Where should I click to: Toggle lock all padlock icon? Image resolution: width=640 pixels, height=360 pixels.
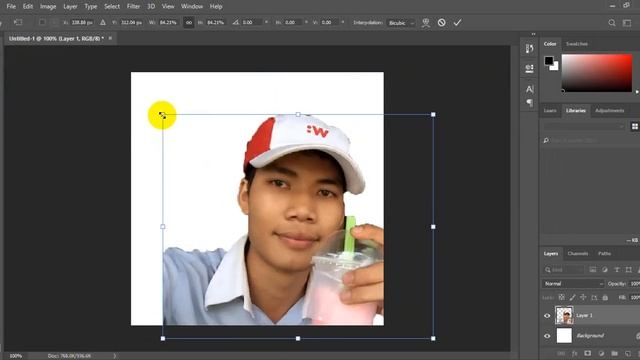point(605,298)
